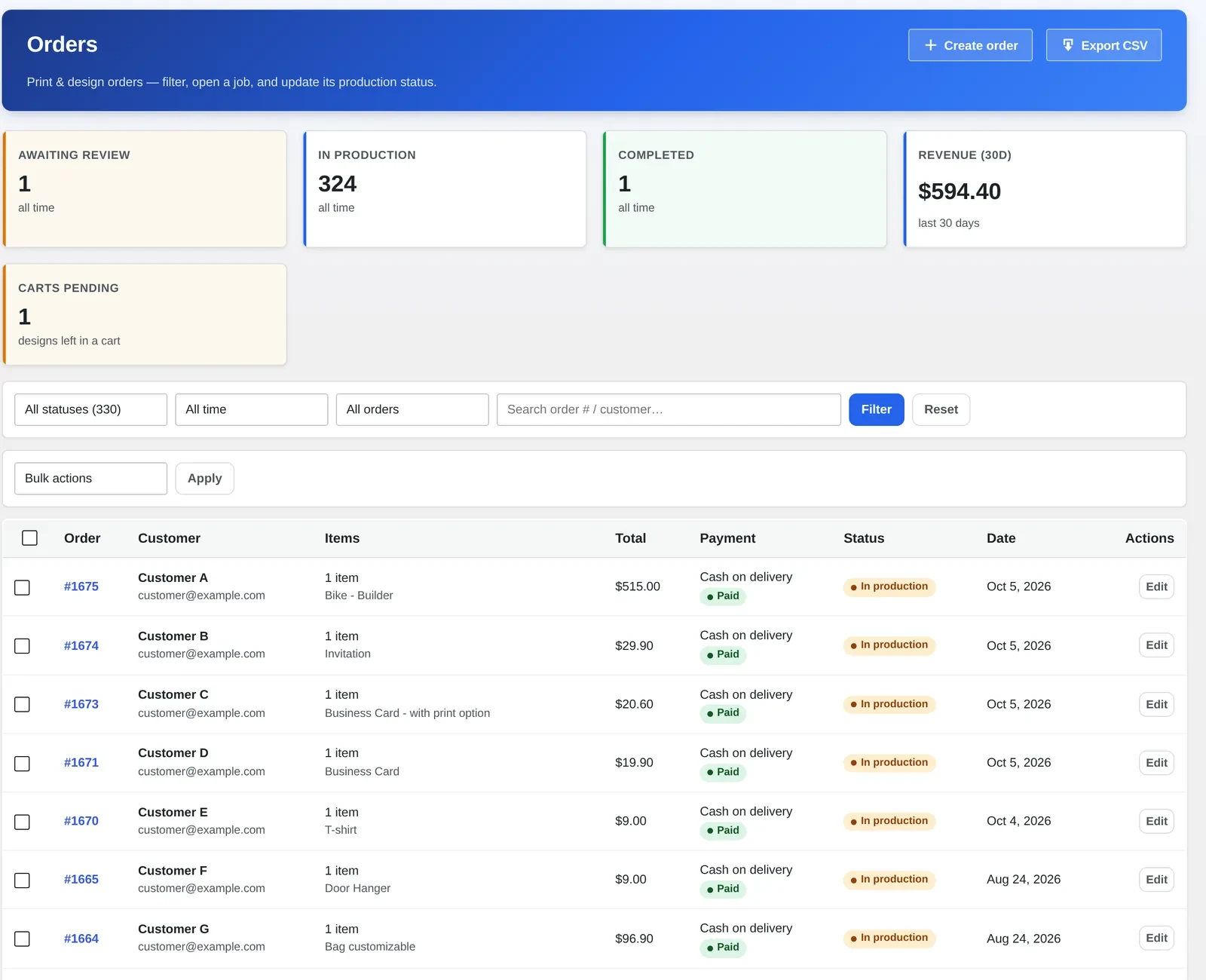1206x980 pixels.
Task: Click the Revenue (30D) card
Action: click(x=1045, y=189)
